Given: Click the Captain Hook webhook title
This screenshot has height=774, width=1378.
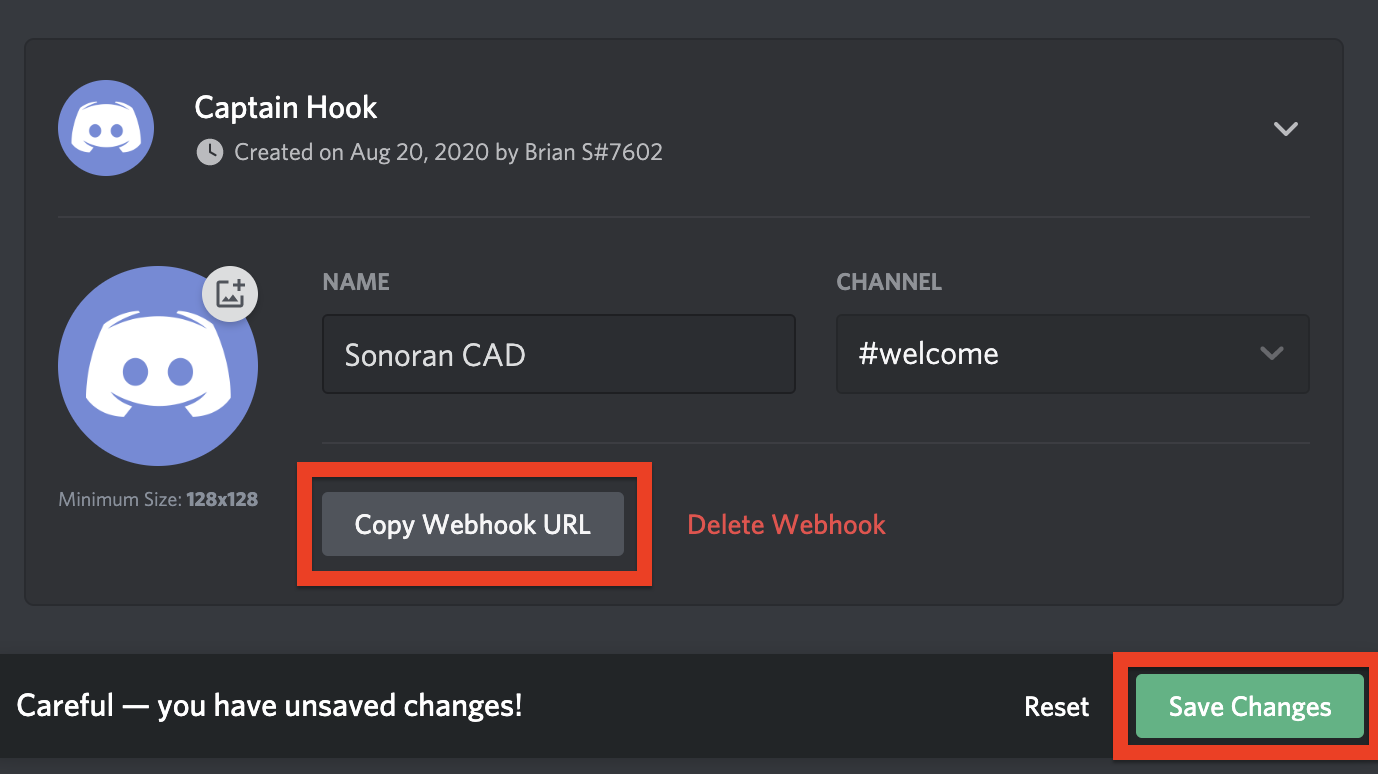Looking at the screenshot, I should point(286,107).
